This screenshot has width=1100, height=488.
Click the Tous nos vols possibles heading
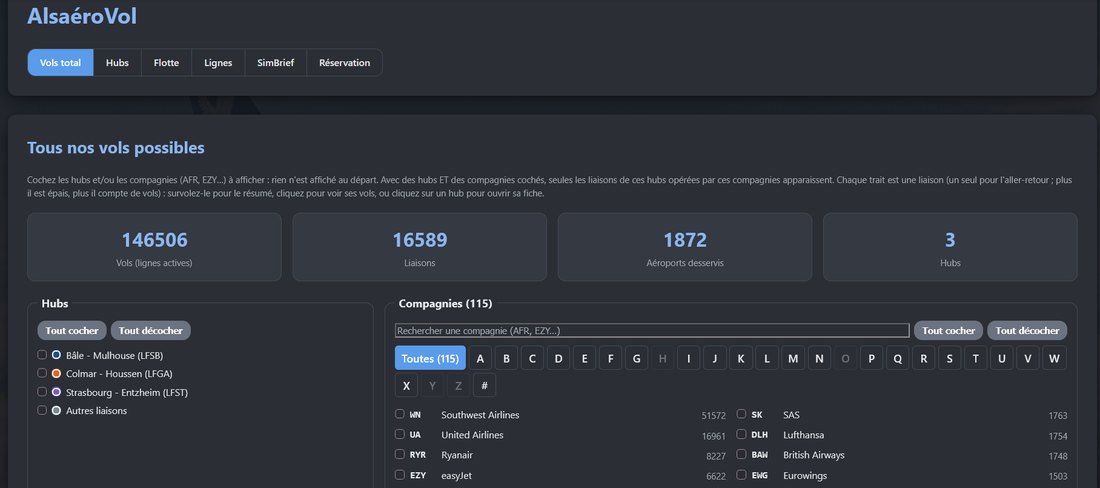click(x=116, y=148)
